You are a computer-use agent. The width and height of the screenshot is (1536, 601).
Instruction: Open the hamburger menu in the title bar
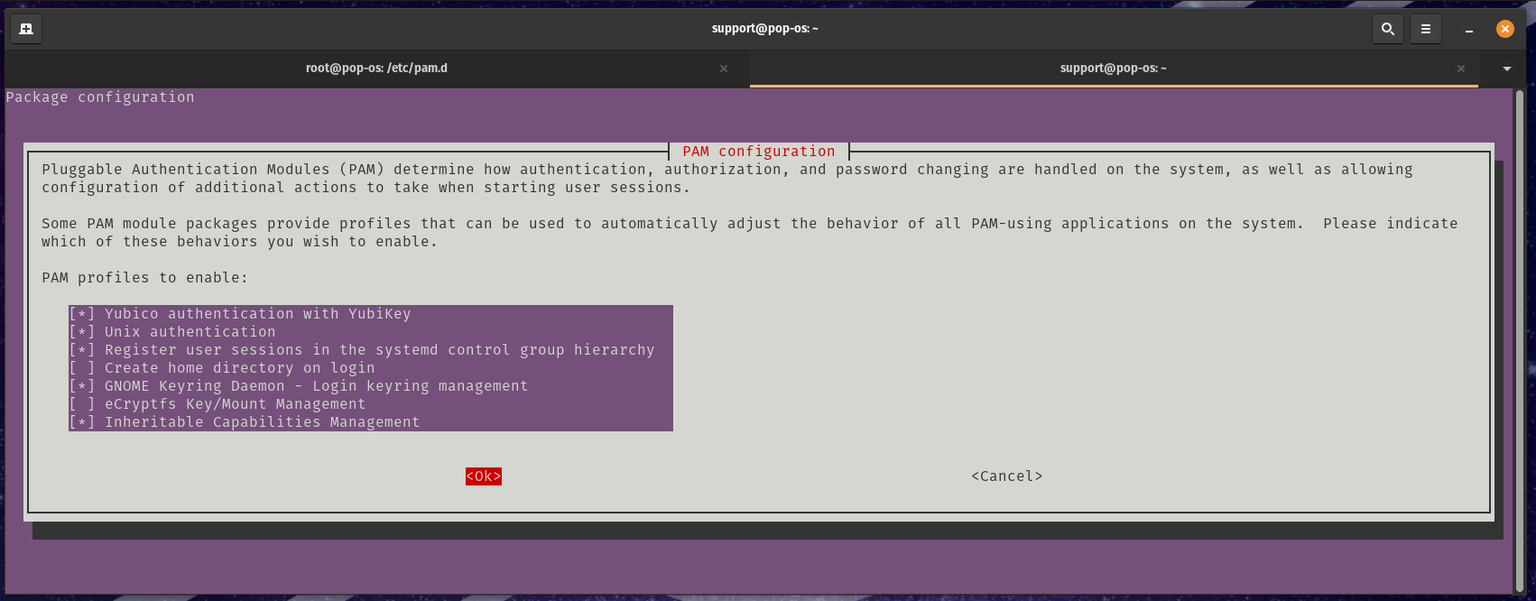click(x=1425, y=29)
